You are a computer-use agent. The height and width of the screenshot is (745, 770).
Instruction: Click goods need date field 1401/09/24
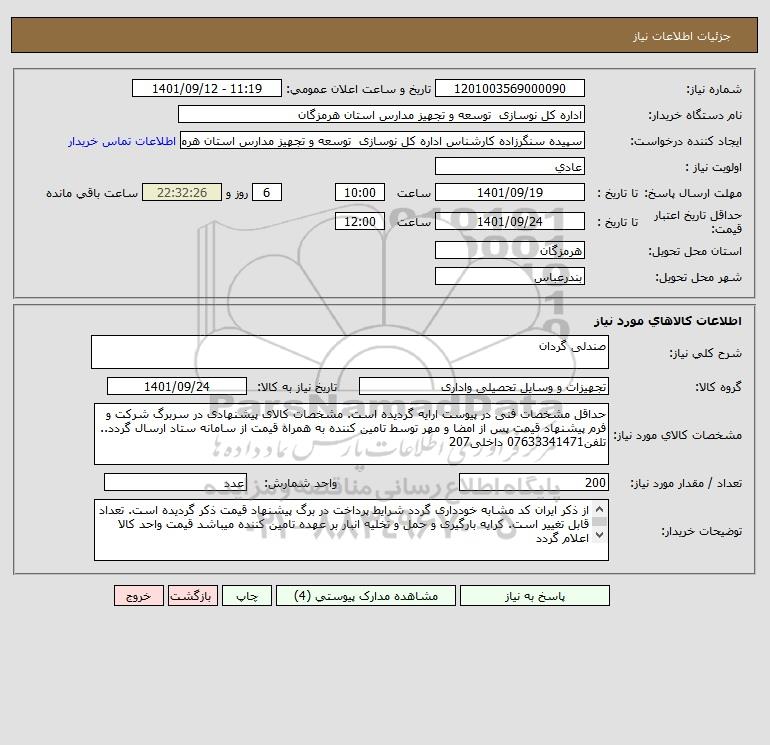pyautogui.click(x=177, y=386)
